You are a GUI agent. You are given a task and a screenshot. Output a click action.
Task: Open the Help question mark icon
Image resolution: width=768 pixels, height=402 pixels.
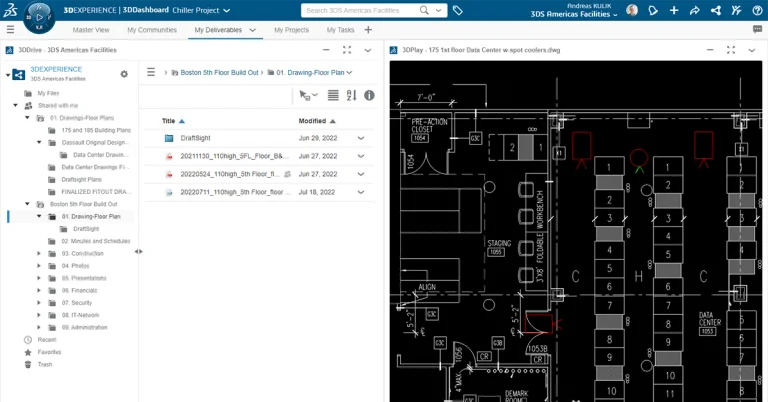(x=757, y=10)
